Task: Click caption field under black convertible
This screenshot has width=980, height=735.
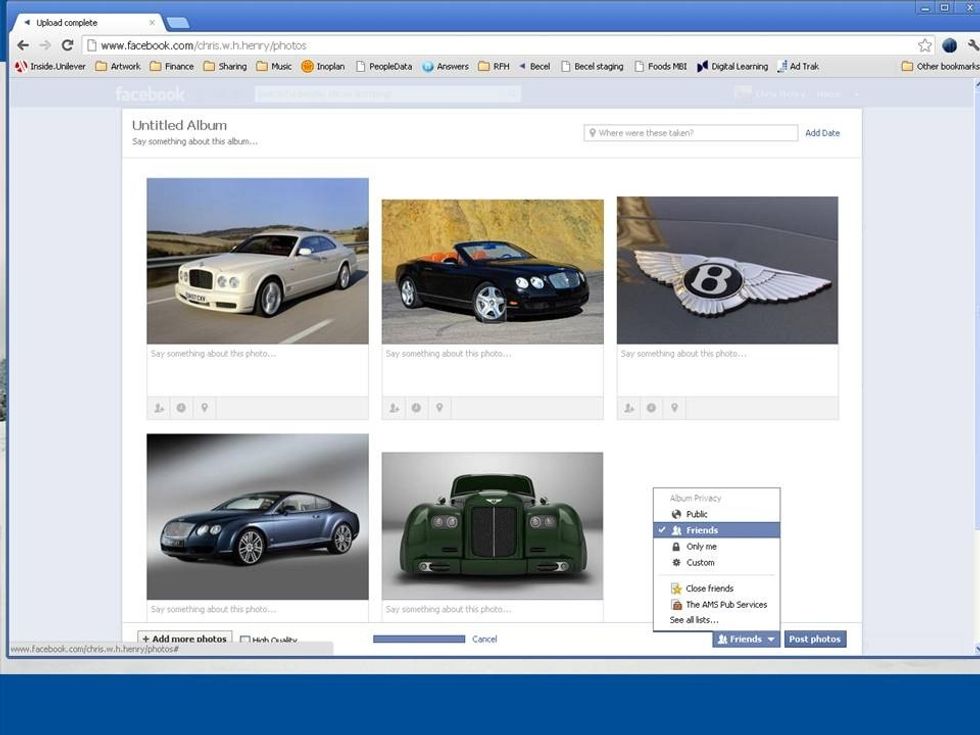Action: pyautogui.click(x=492, y=370)
